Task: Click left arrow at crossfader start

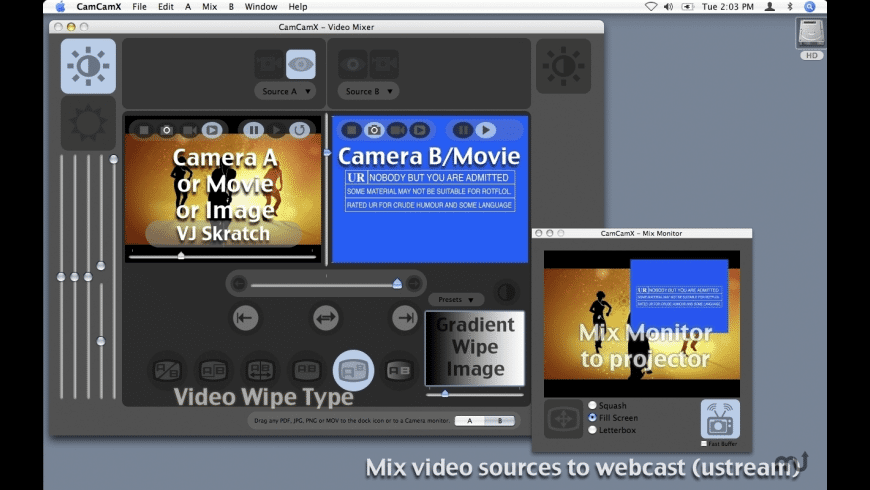Action: (239, 284)
